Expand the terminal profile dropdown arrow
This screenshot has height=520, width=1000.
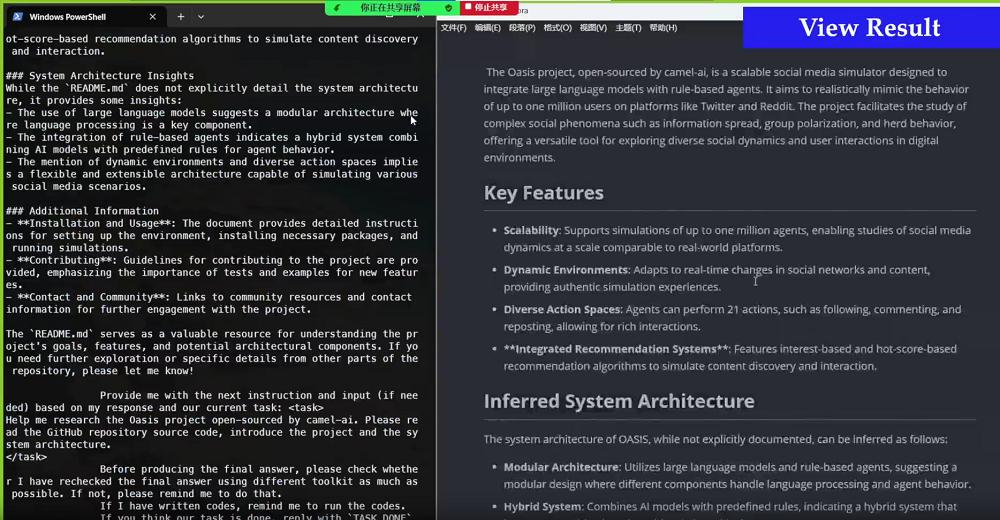(x=201, y=17)
